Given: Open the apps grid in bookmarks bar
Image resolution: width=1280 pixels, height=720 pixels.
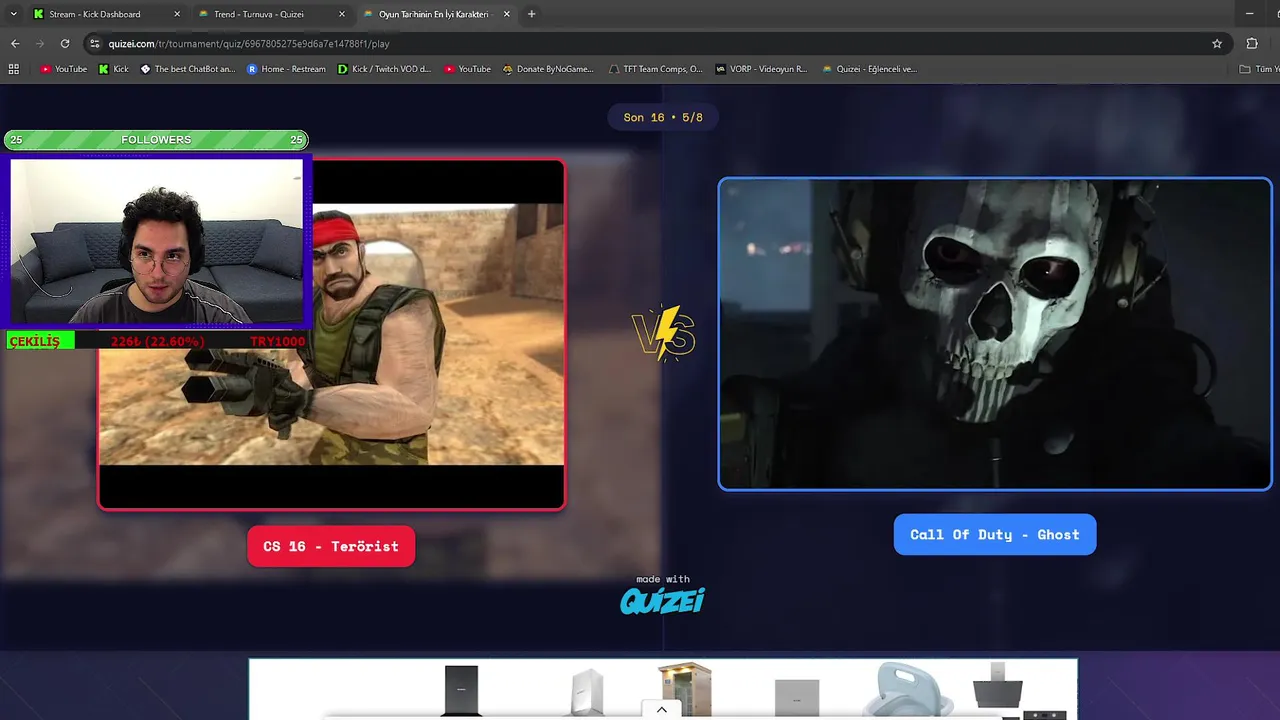Looking at the screenshot, I should 14,69.
